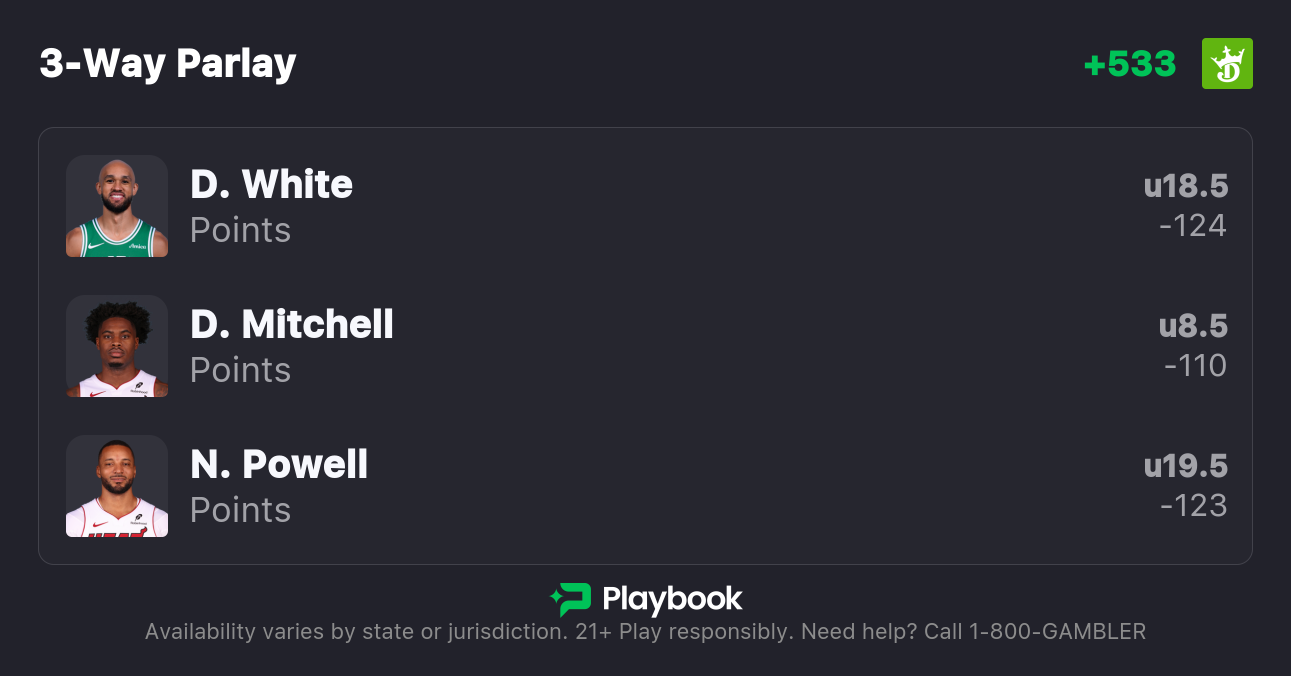Select the 3-Way Parlay title

click(168, 64)
